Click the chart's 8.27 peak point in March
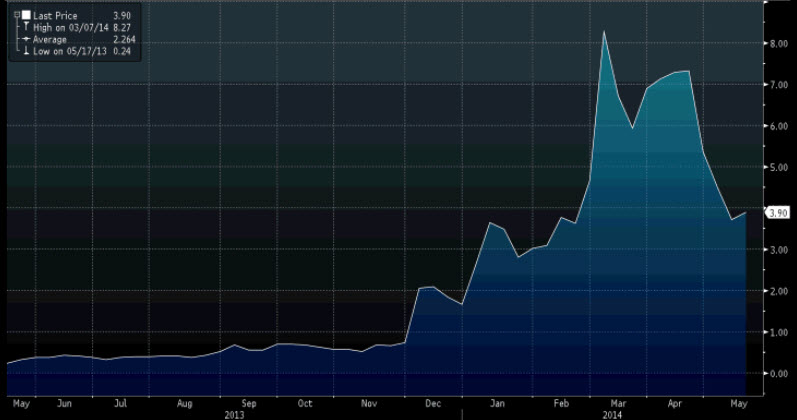 [604, 32]
